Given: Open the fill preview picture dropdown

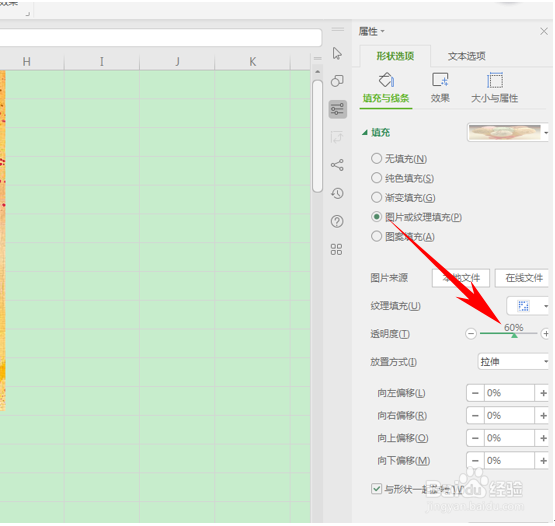Looking at the screenshot, I should 545,133.
